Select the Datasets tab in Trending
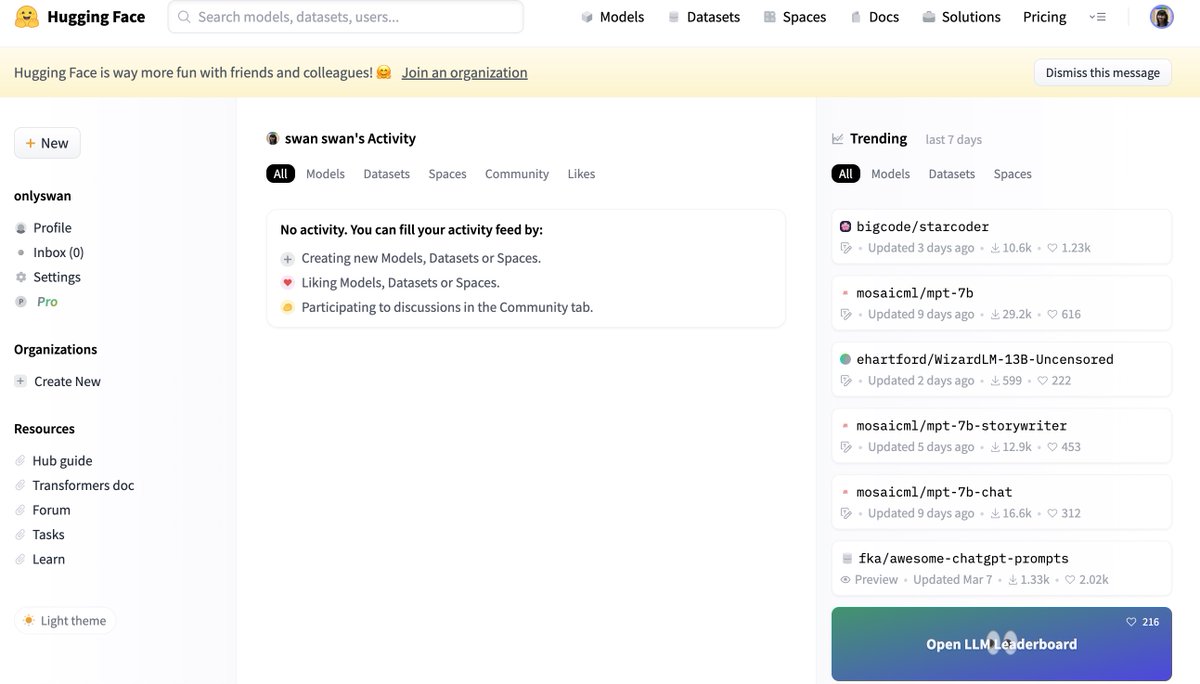The image size is (1200, 684). [952, 174]
